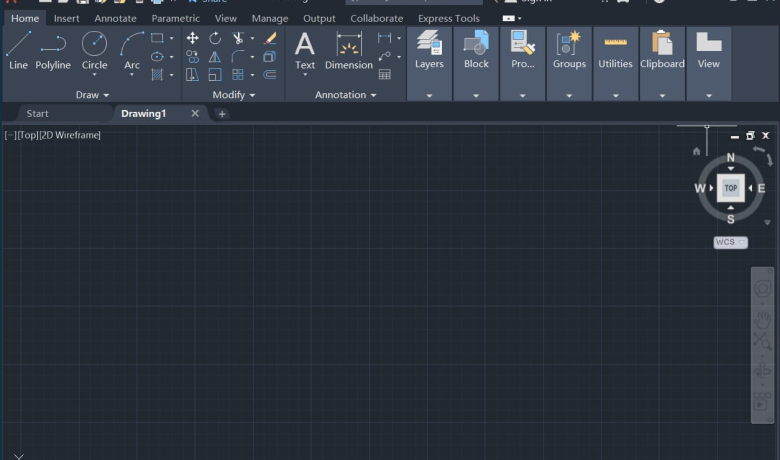Expand the Annotation panel dropdown
Viewport: 780px width, 460px height.
coord(345,95)
